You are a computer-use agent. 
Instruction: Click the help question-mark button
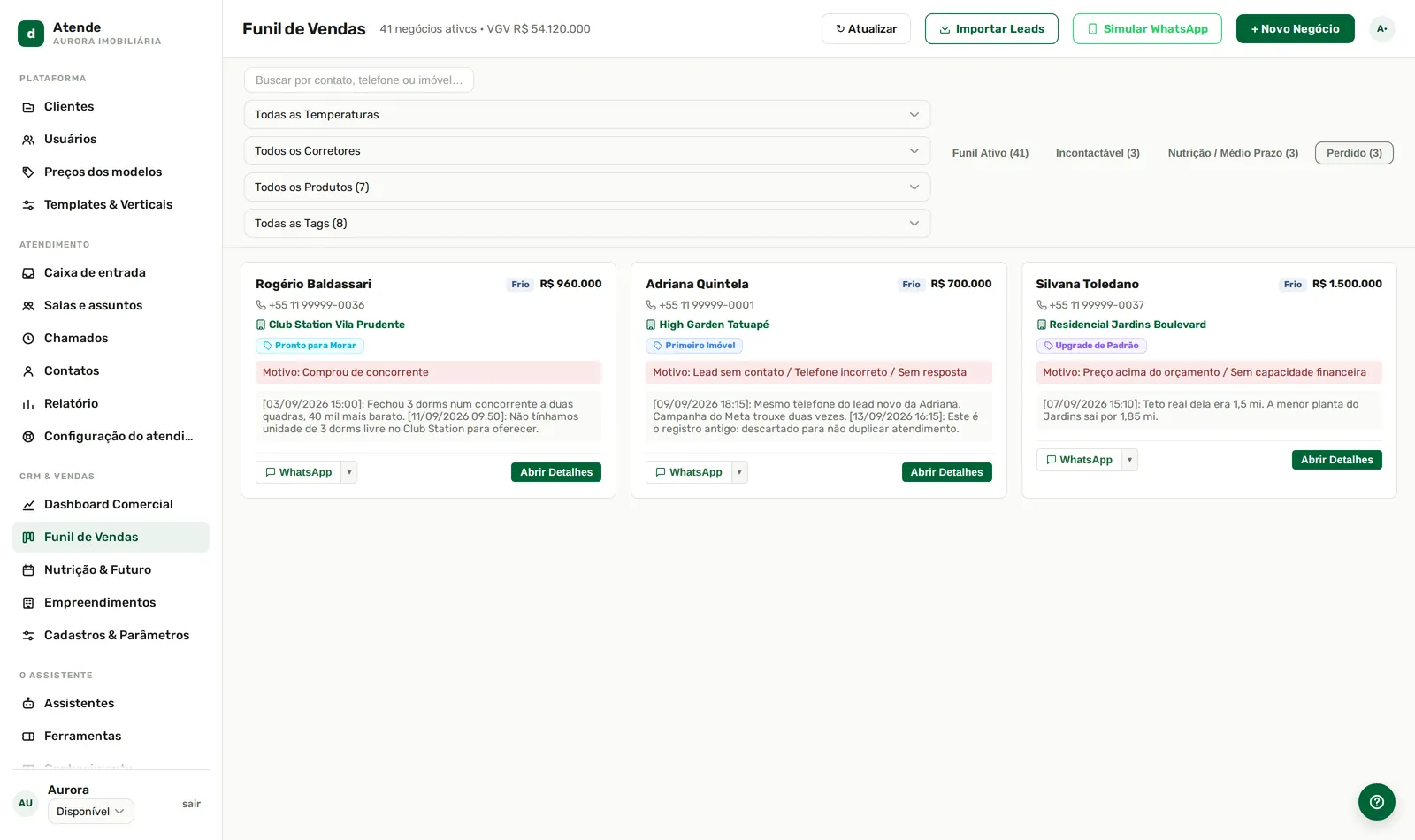(1377, 802)
